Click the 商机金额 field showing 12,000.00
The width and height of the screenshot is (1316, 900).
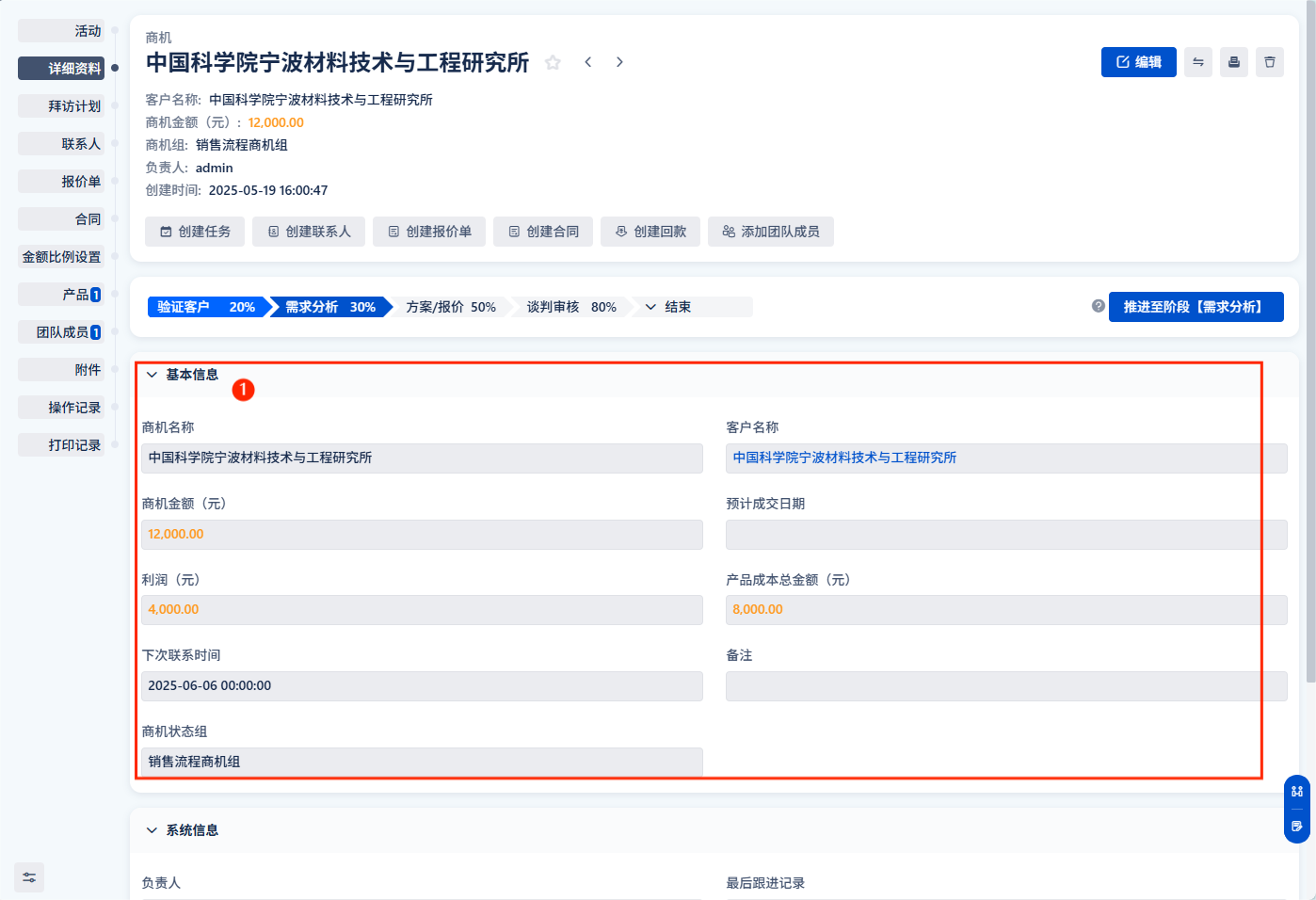pyautogui.click(x=422, y=535)
